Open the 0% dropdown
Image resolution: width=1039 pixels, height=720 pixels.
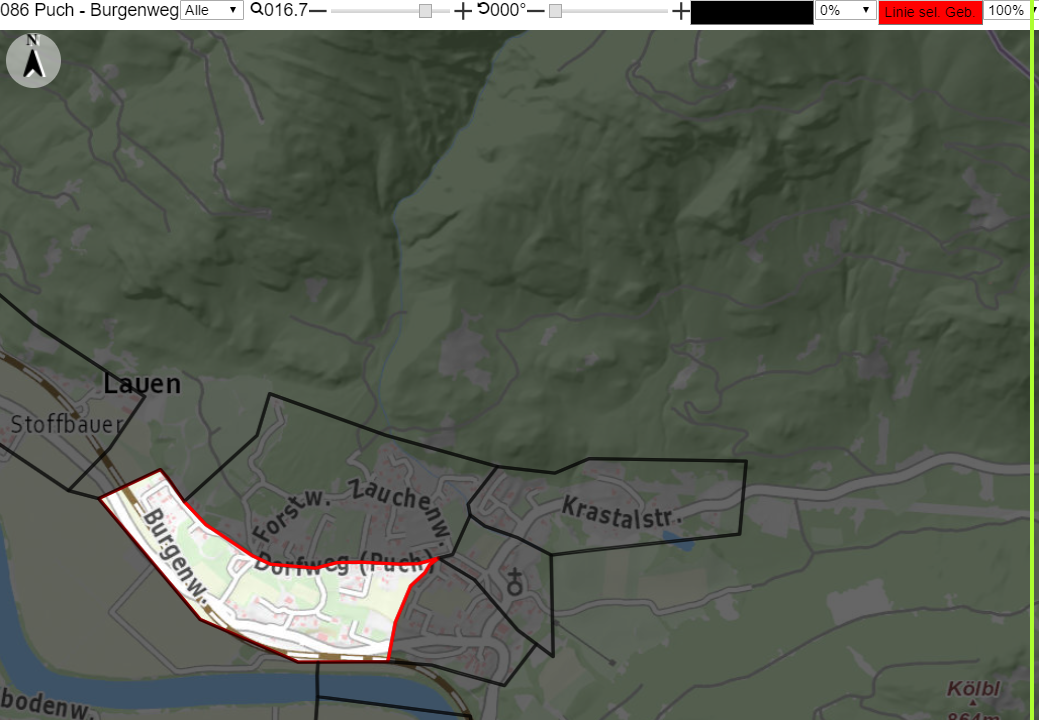(846, 10)
